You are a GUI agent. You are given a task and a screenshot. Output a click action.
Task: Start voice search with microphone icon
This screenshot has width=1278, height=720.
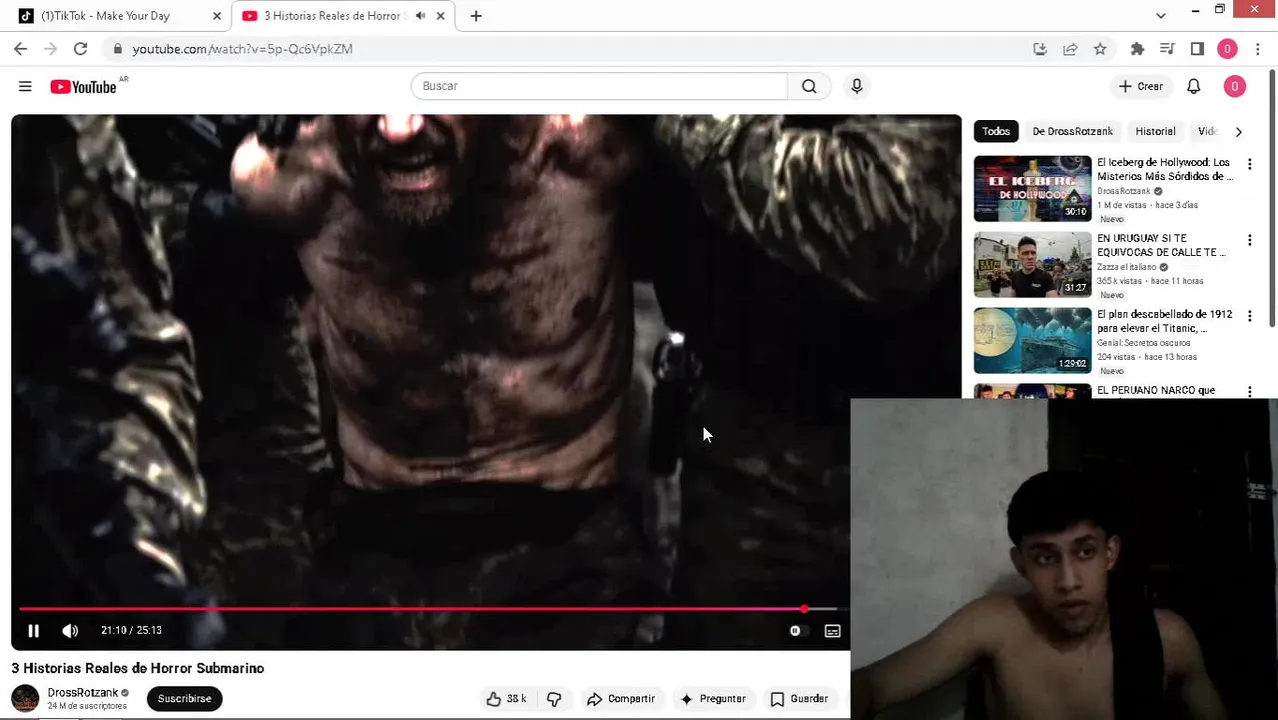pyautogui.click(x=857, y=86)
